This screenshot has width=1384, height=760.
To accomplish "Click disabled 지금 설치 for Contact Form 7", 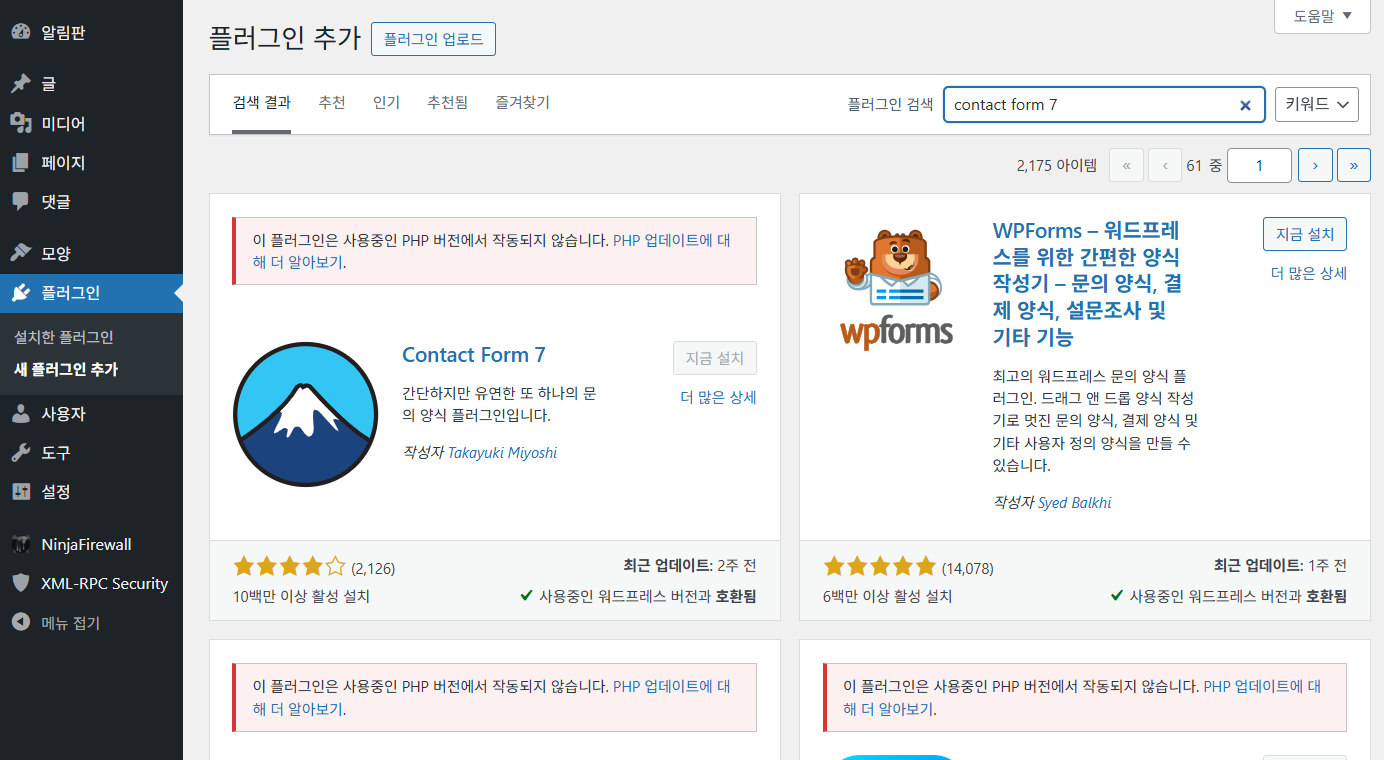I will [715, 358].
